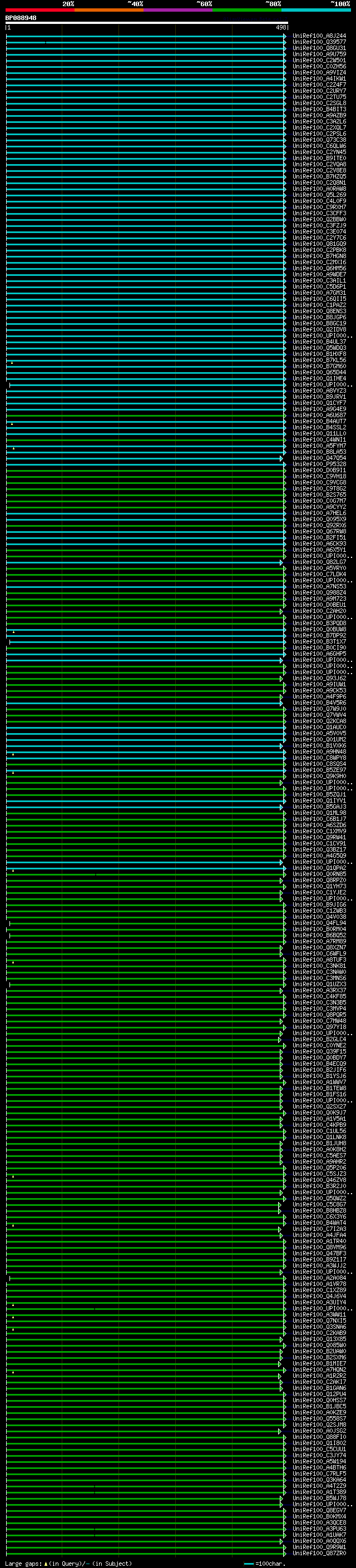Click the arrowhead ending the UniRef100_Q87ZR0 alignment bar
The image size is (356, 1568).
(x=284, y=1554)
